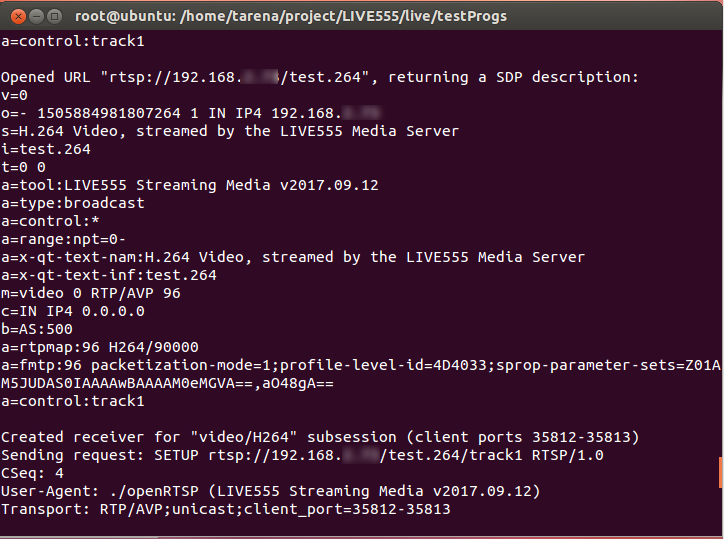Click the 'a=rtpmap:96 H264/90000' line
This screenshot has width=725, height=539.
pyautogui.click(x=100, y=347)
